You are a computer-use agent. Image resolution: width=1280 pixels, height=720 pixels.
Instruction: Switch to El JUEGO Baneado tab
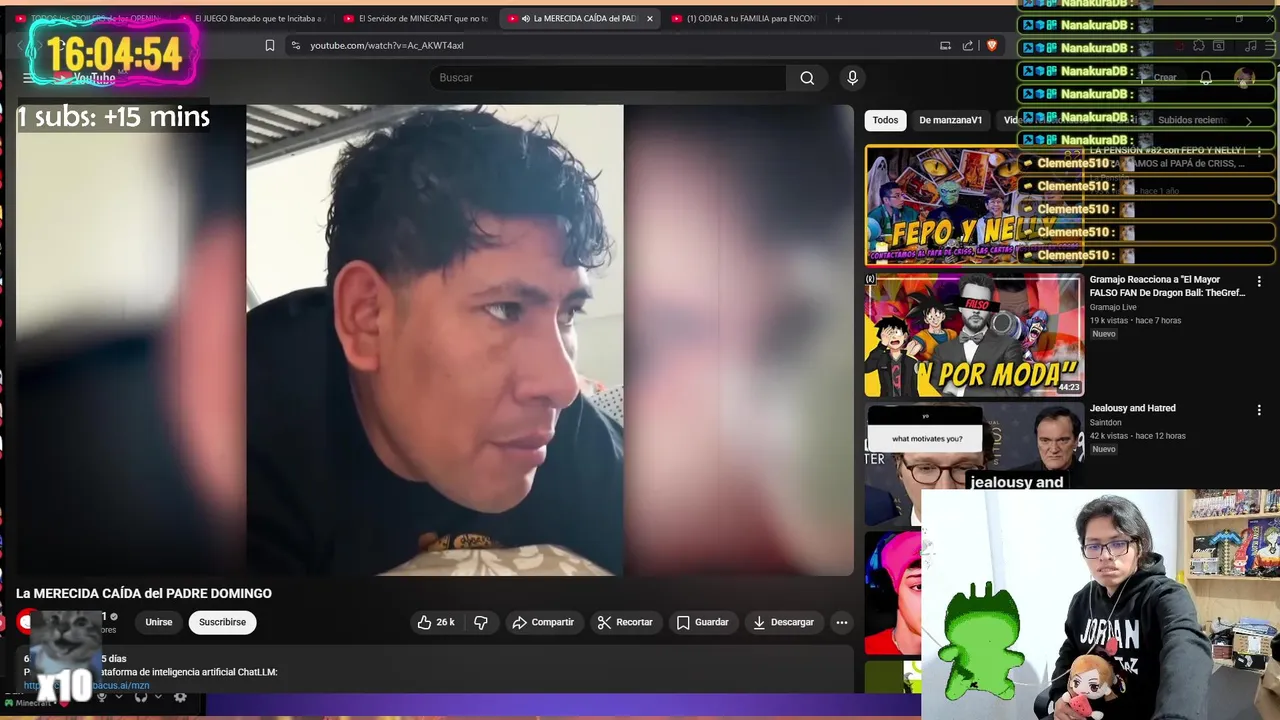point(252,18)
